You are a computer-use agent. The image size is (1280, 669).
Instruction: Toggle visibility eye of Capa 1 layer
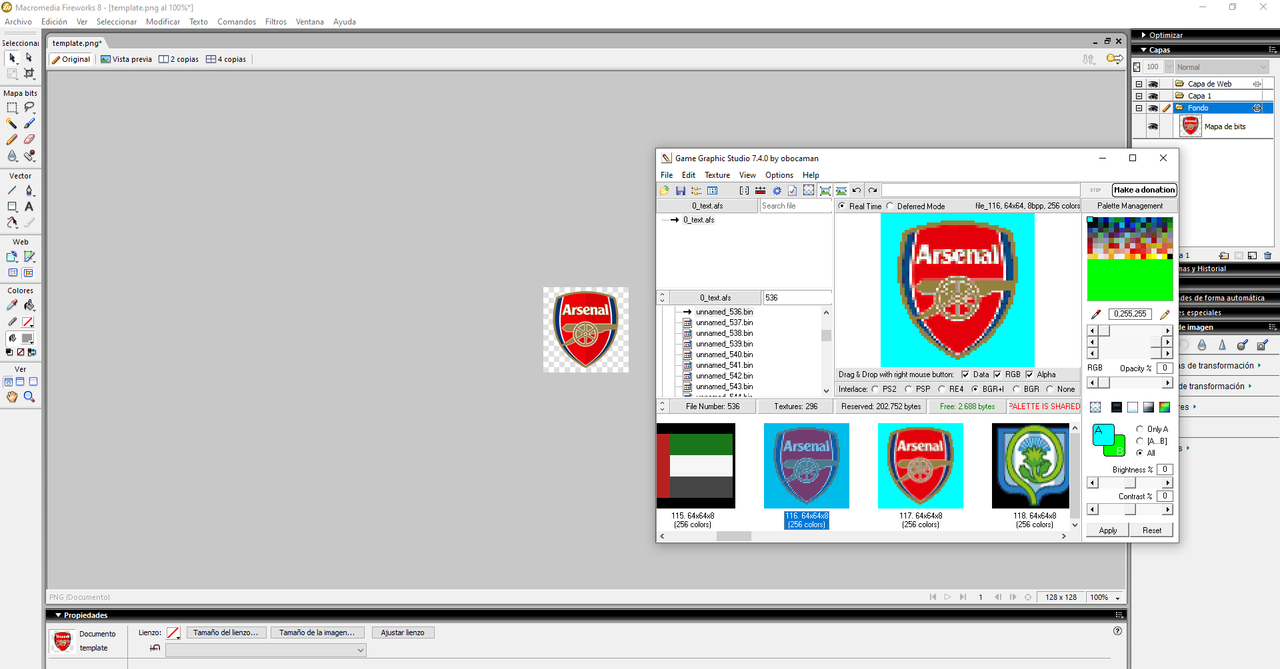[1152, 96]
